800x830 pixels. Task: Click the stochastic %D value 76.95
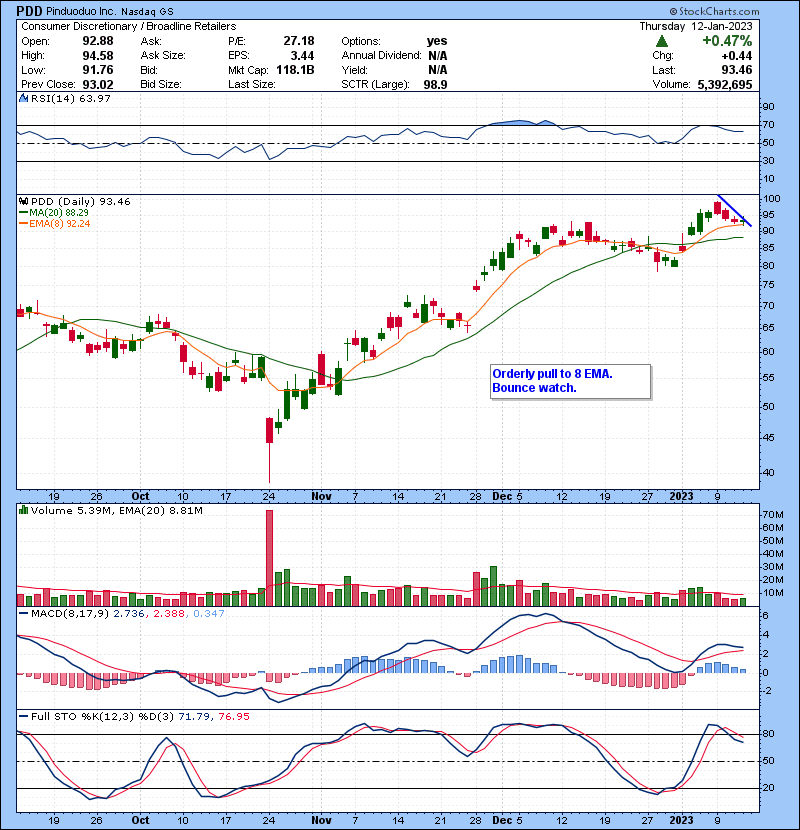tap(233, 716)
